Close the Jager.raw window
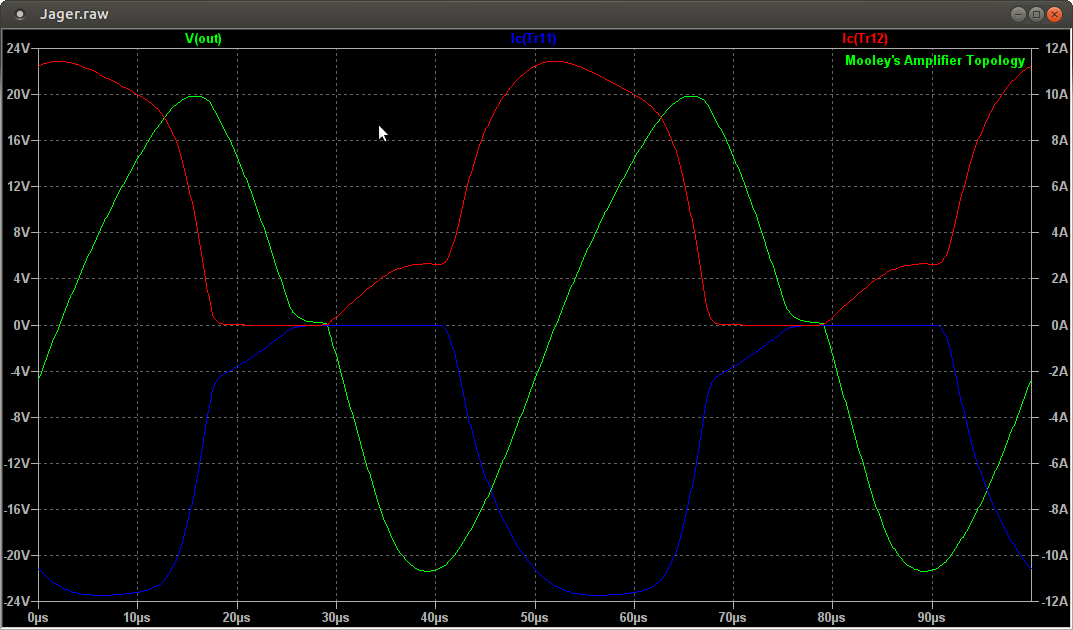This screenshot has height=630, width=1073. point(1055,14)
